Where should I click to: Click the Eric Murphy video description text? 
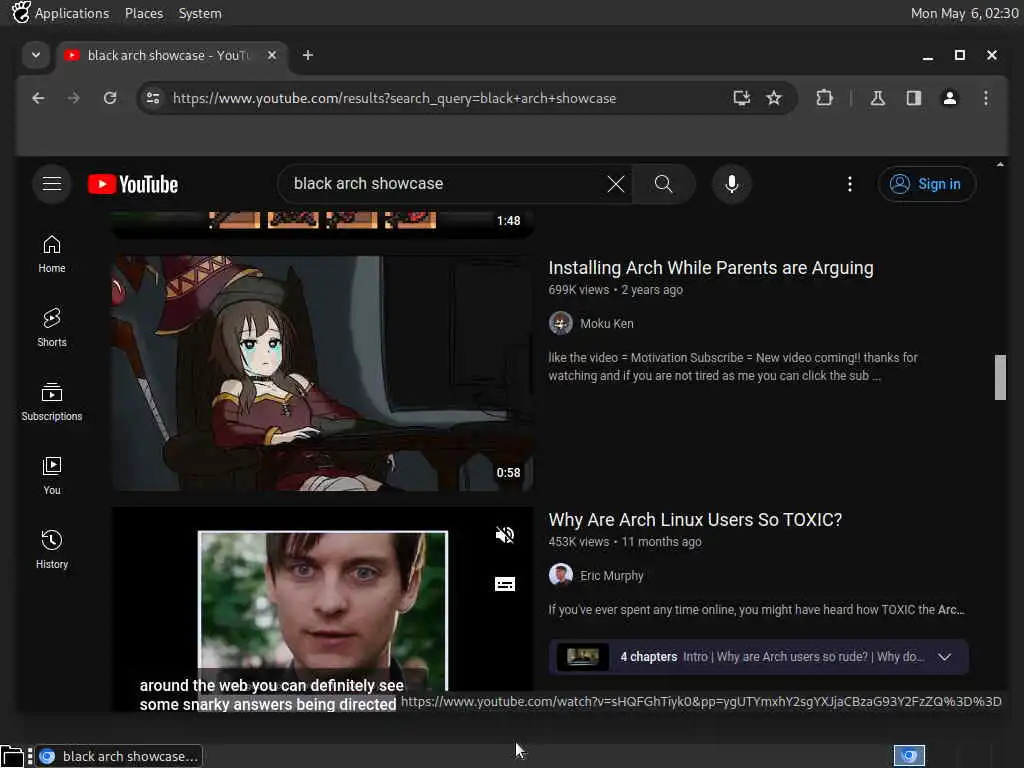pyautogui.click(x=756, y=610)
